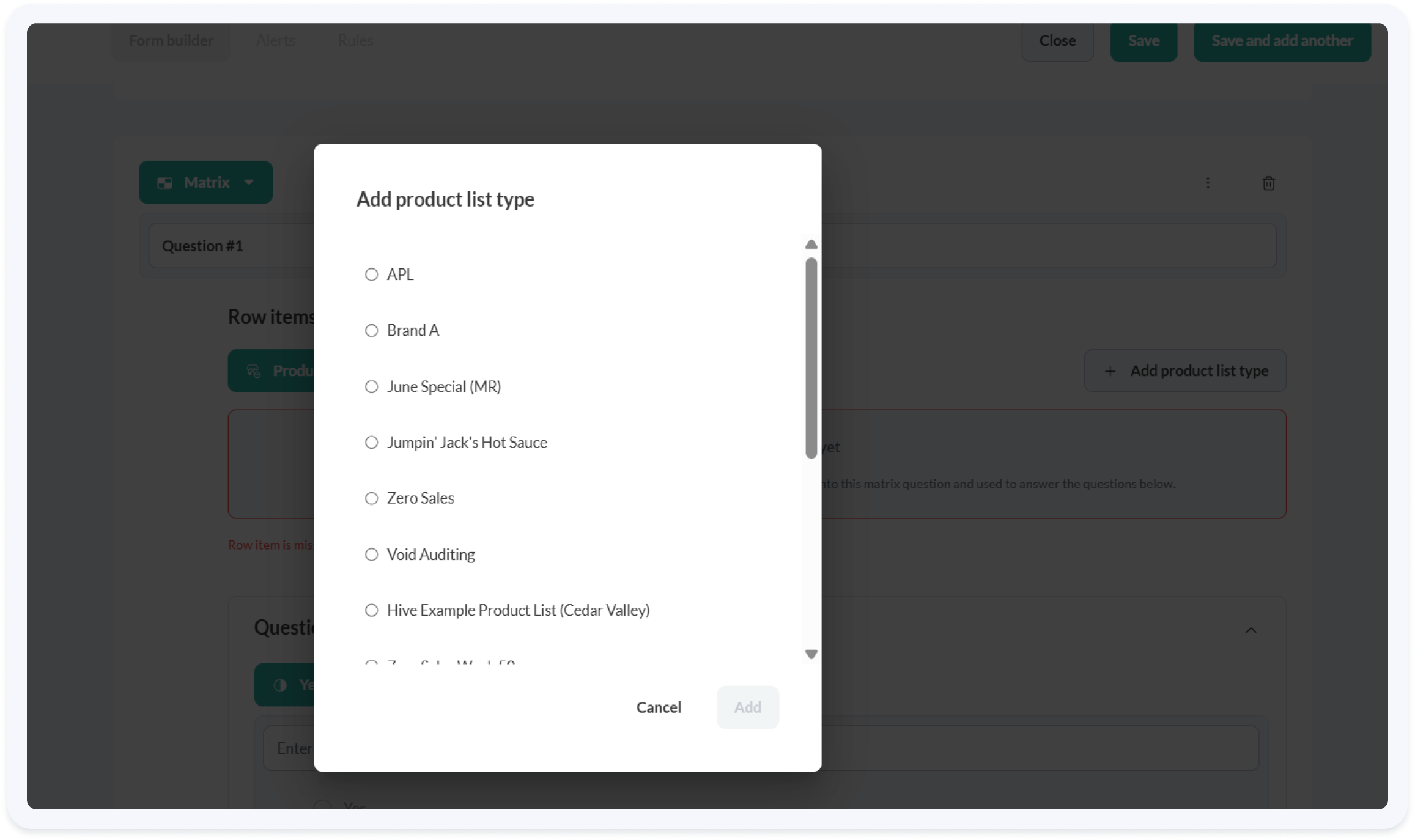Open the Matrix question type dropdown
This screenshot has width=1415, height=840.
[x=205, y=182]
